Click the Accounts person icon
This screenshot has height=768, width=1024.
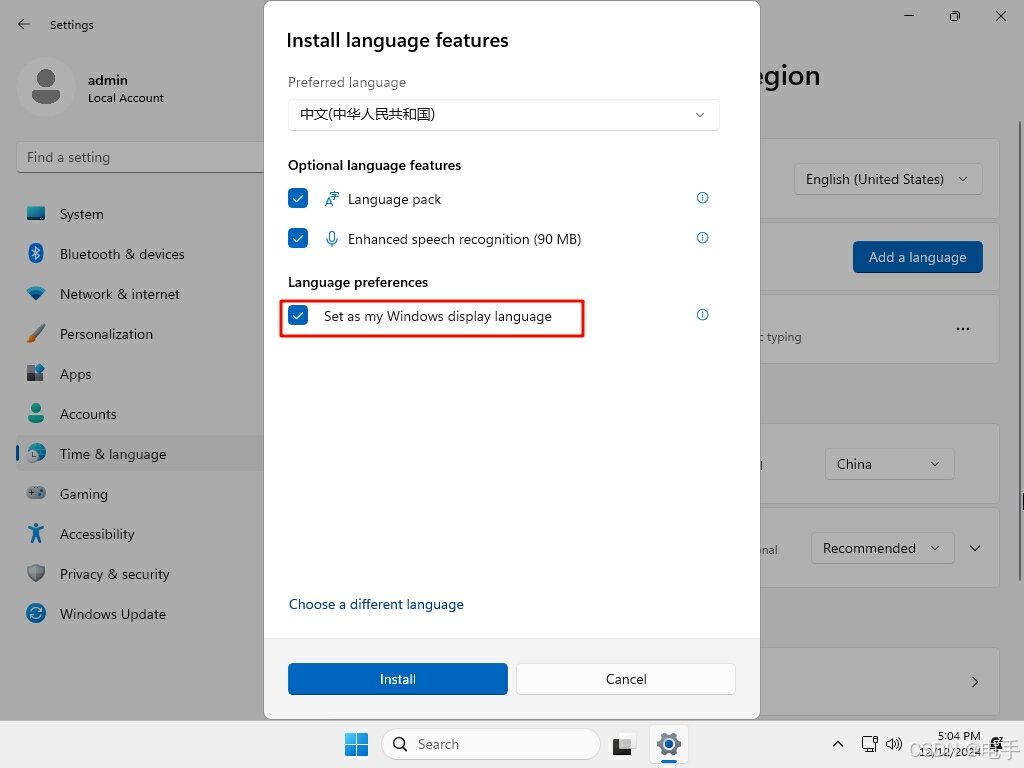pyautogui.click(x=36, y=413)
